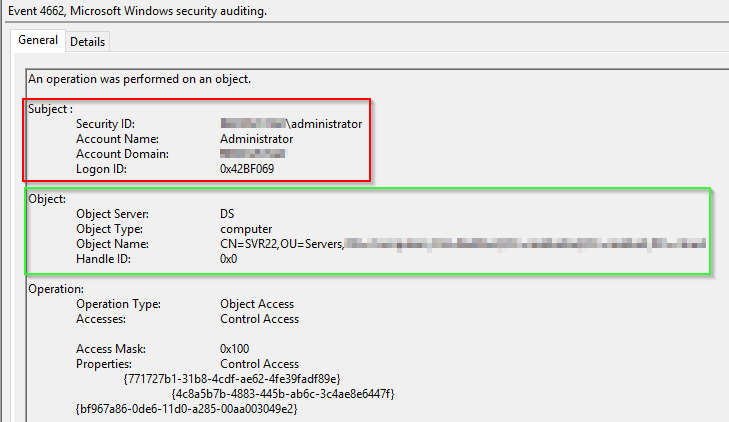Image resolution: width=729 pixels, height=422 pixels.
Task: Click the Security ID administrator value
Action: tap(291, 124)
